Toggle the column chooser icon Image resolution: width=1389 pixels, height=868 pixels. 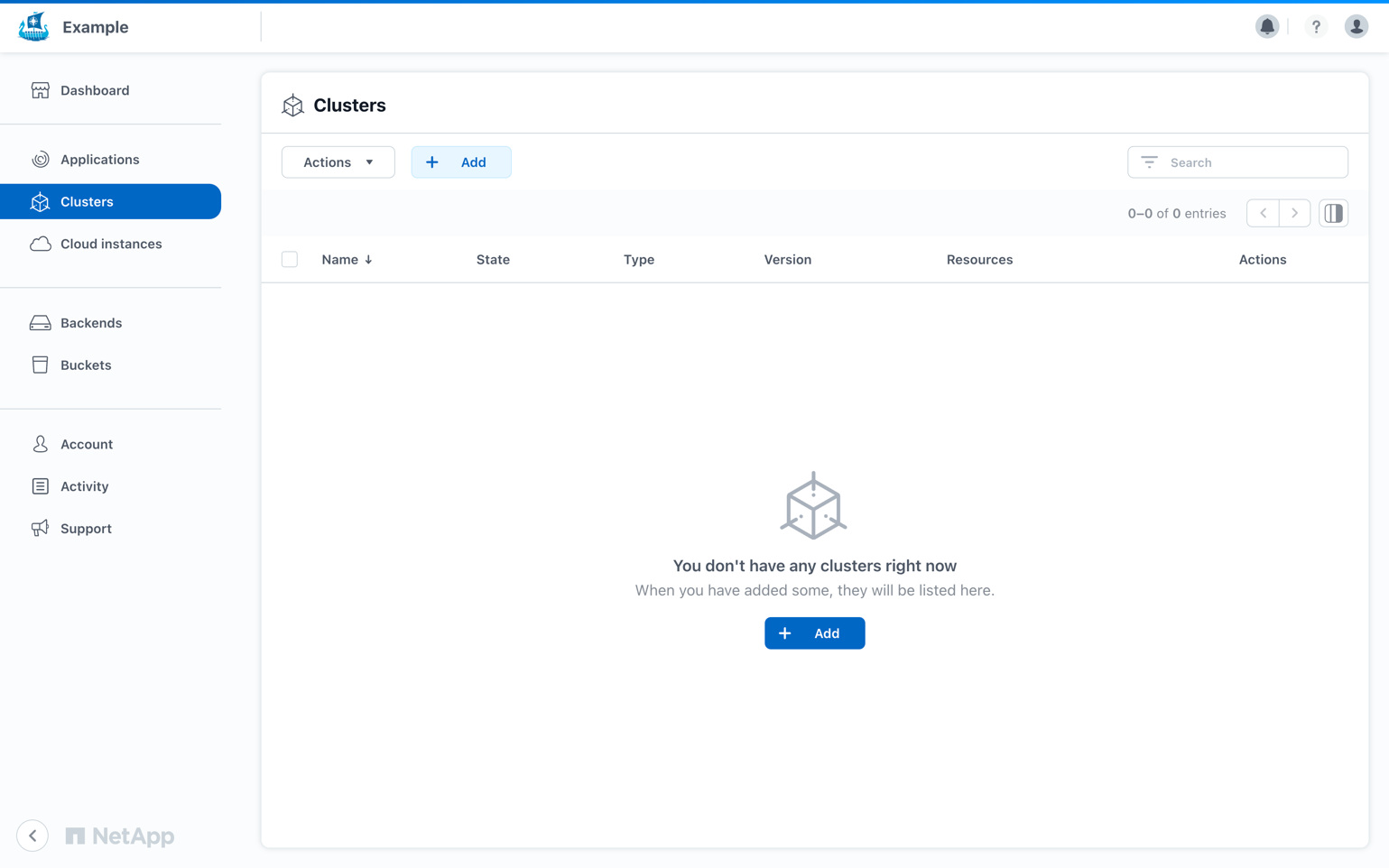tap(1333, 214)
